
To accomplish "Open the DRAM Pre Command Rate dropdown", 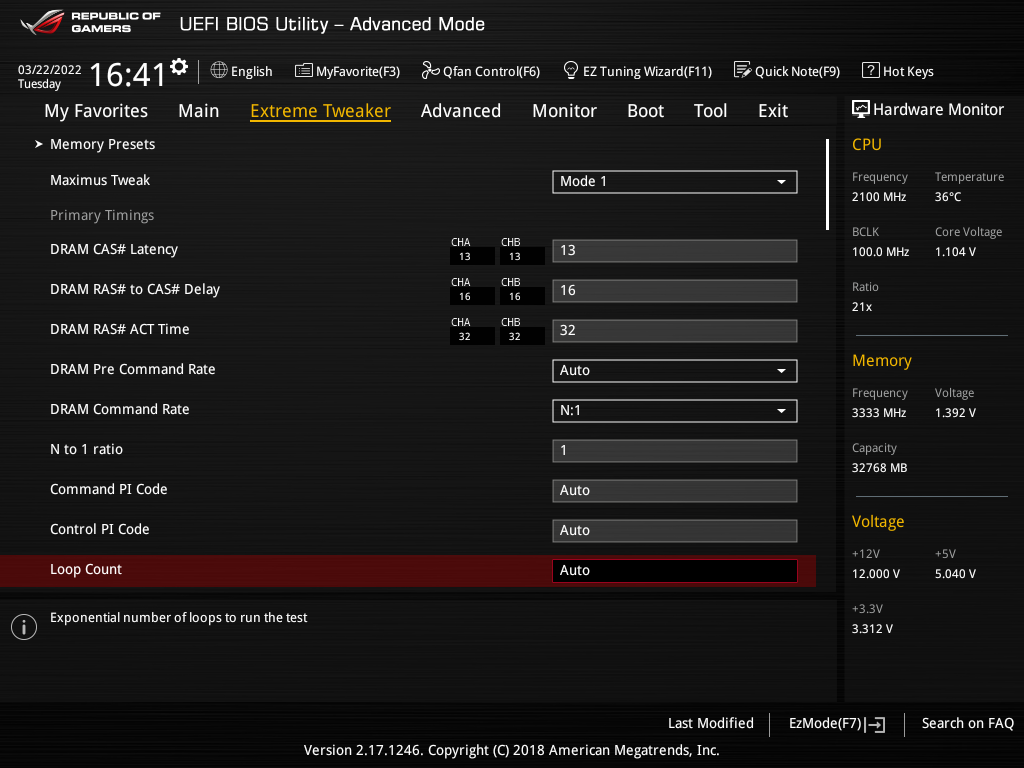I will pyautogui.click(x=675, y=370).
